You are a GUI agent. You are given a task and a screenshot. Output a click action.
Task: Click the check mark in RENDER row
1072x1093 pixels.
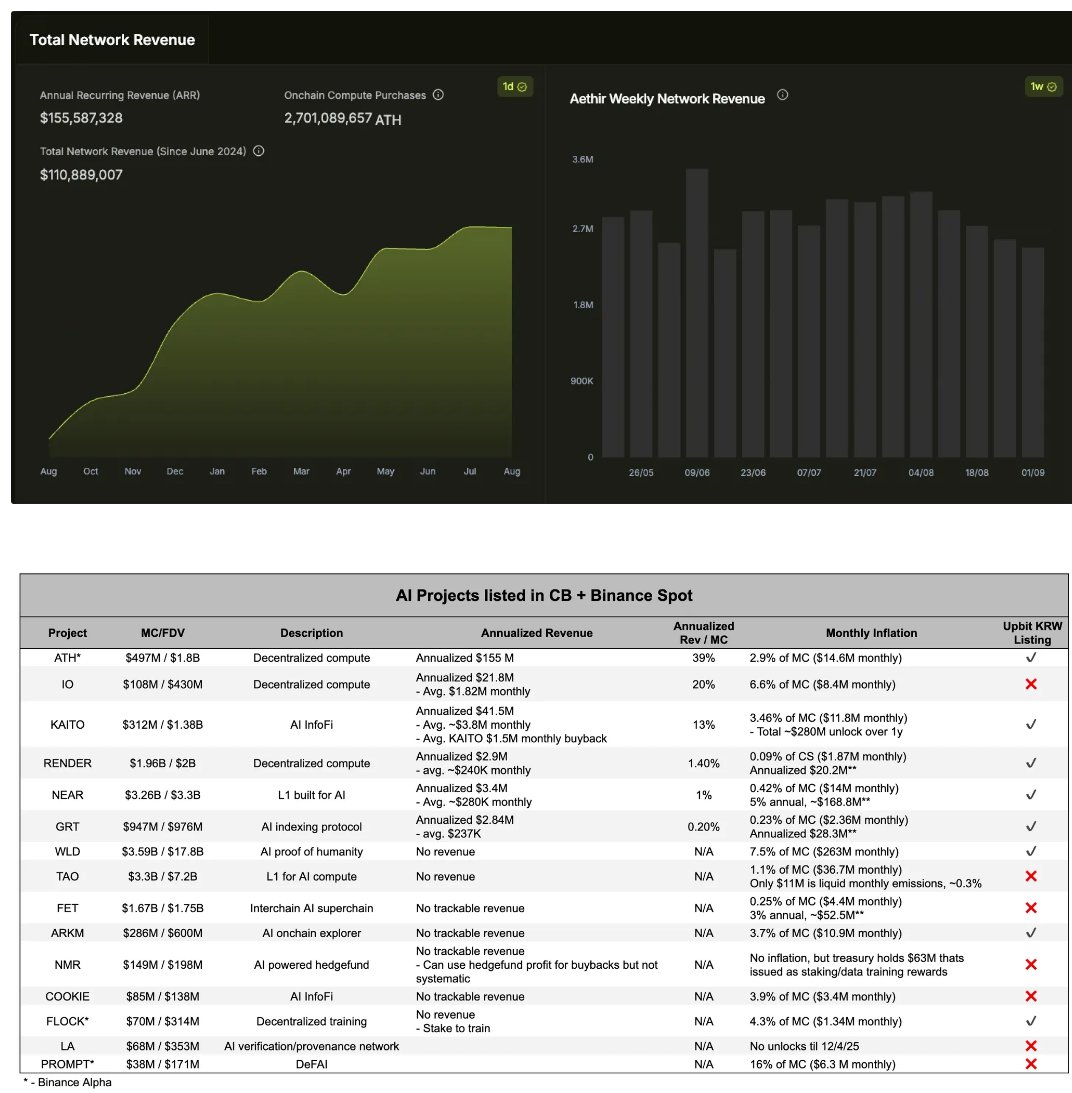(1032, 763)
